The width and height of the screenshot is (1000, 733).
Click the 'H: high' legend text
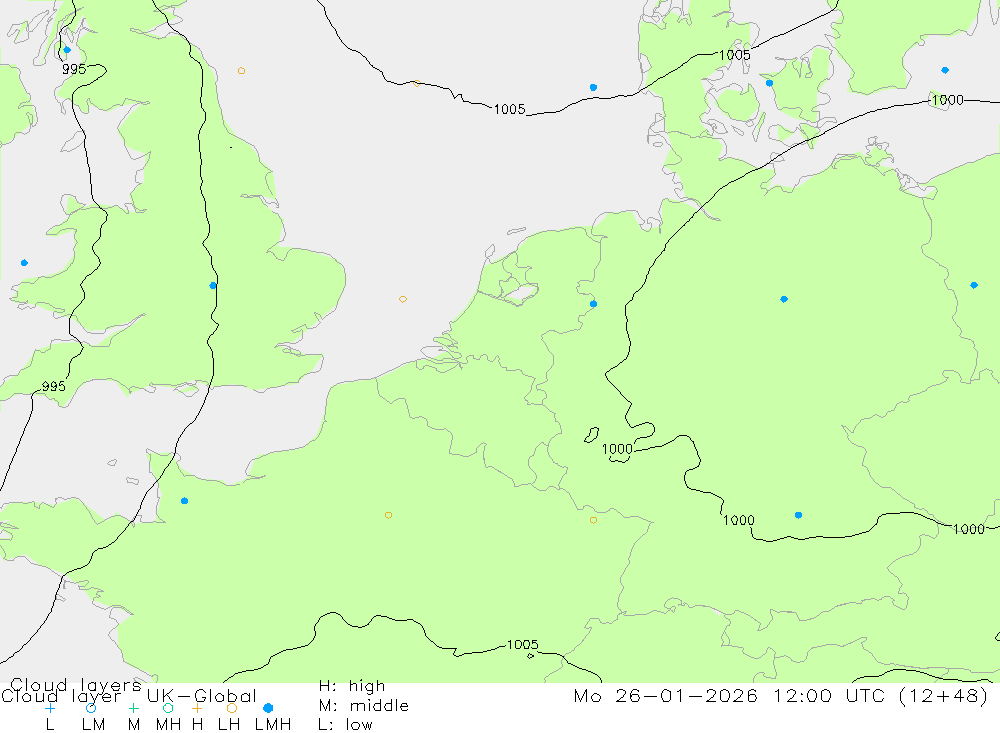352,686
